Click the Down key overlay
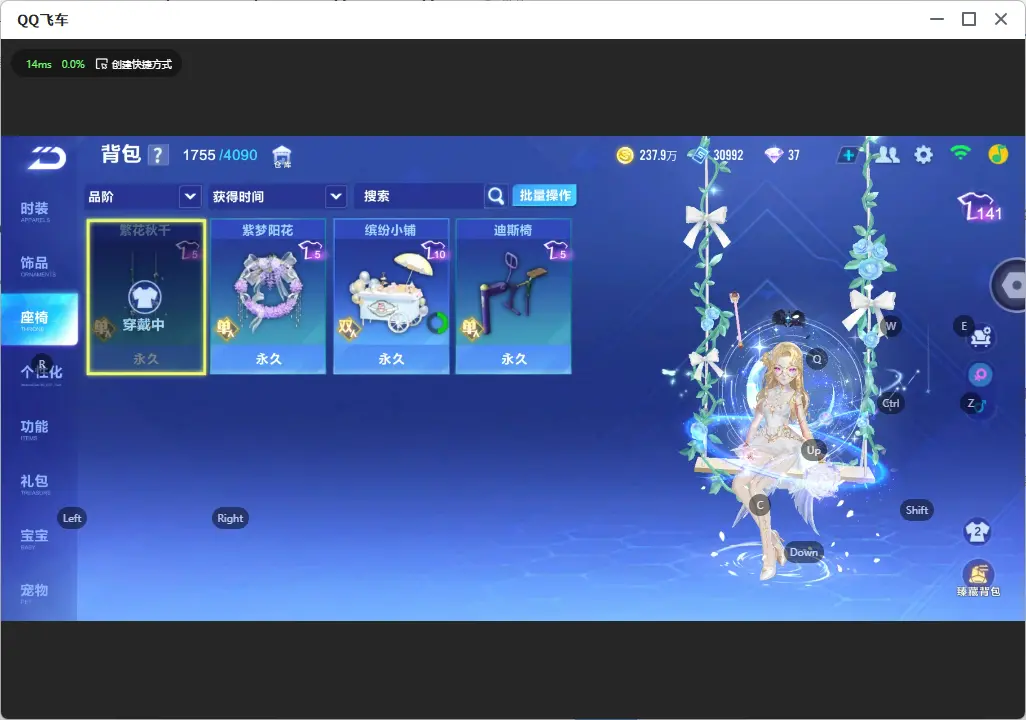The width and height of the screenshot is (1026, 720). click(x=803, y=552)
